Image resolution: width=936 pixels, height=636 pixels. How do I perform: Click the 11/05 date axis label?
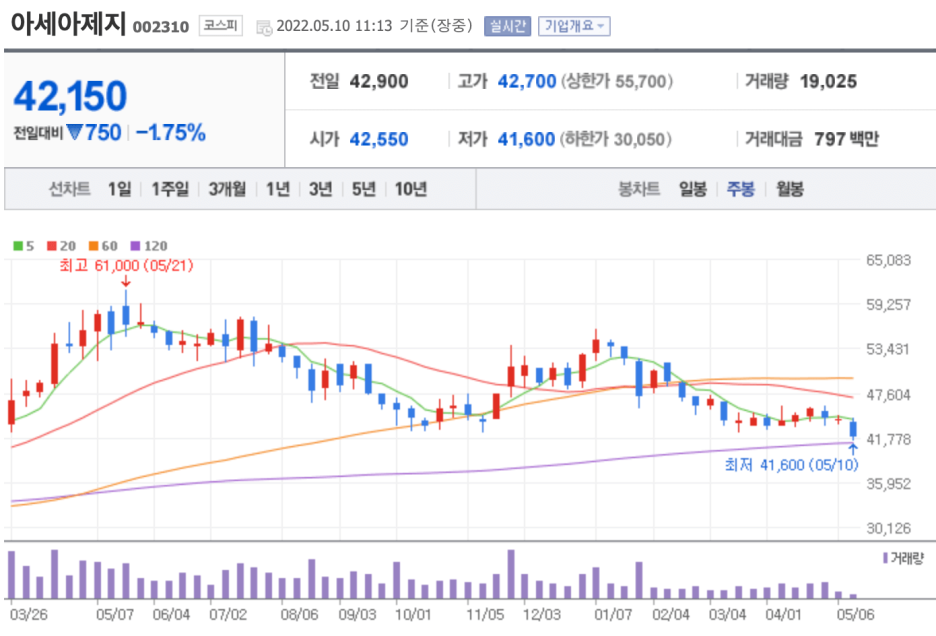pyautogui.click(x=485, y=615)
